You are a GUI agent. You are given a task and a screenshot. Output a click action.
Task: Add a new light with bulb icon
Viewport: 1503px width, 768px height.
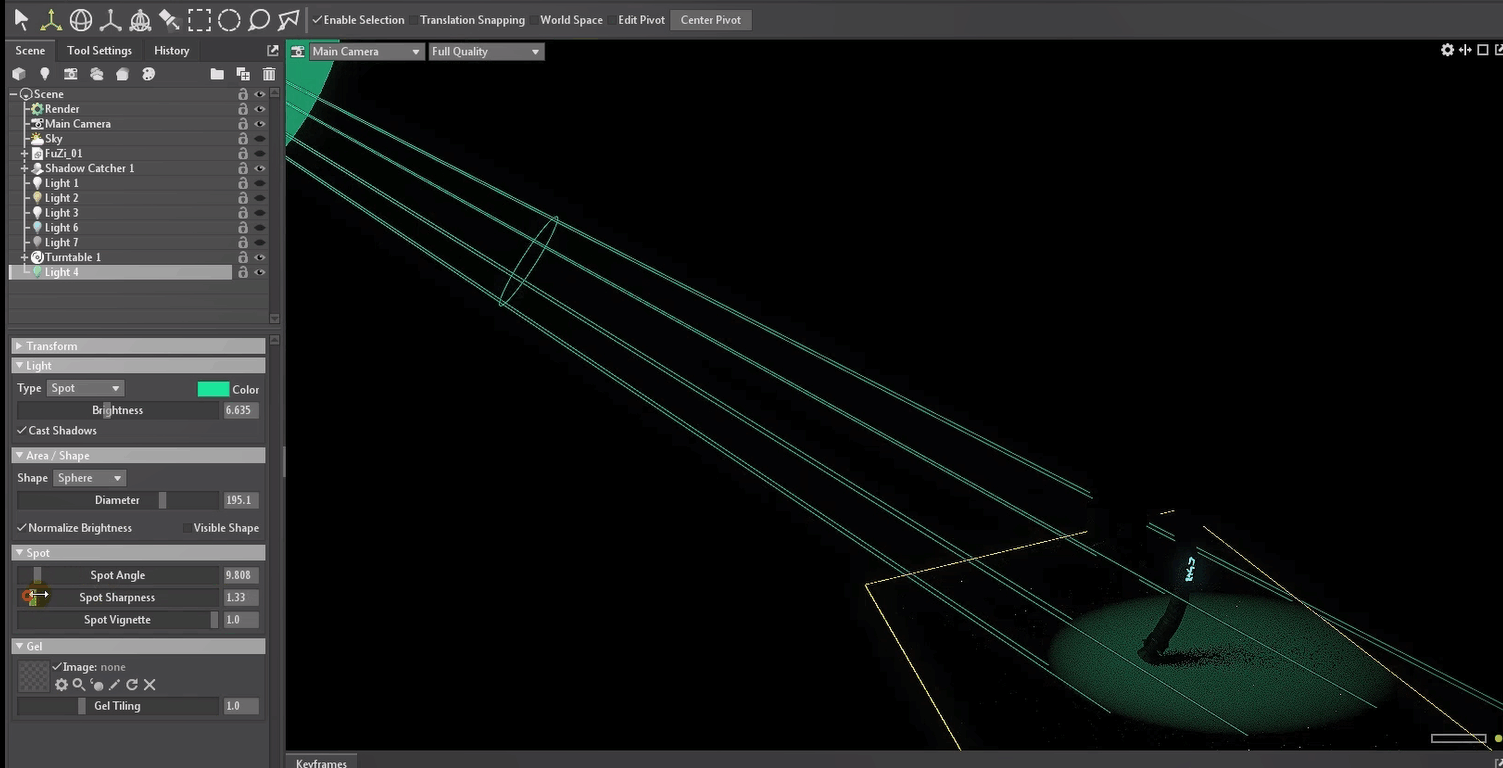[44, 73]
